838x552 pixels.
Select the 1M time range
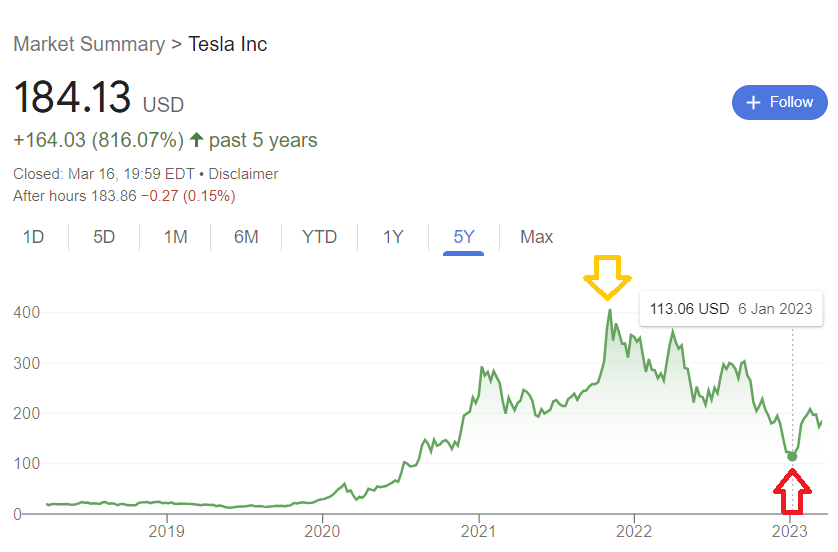tap(176, 237)
